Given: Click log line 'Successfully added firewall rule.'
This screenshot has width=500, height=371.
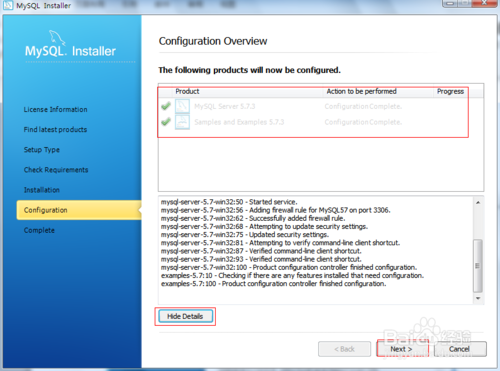Looking at the screenshot, I should (x=253, y=218).
